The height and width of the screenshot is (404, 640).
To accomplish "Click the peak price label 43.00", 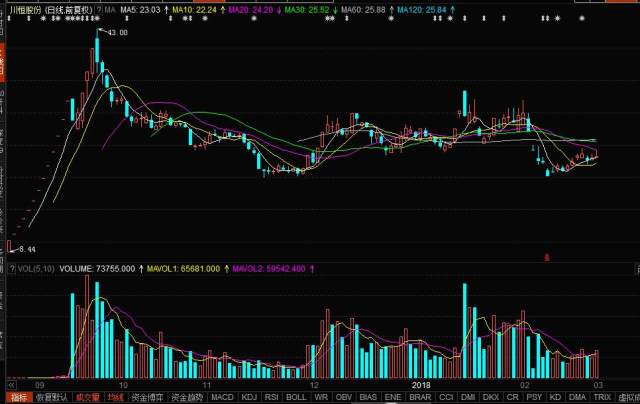I will [x=118, y=33].
